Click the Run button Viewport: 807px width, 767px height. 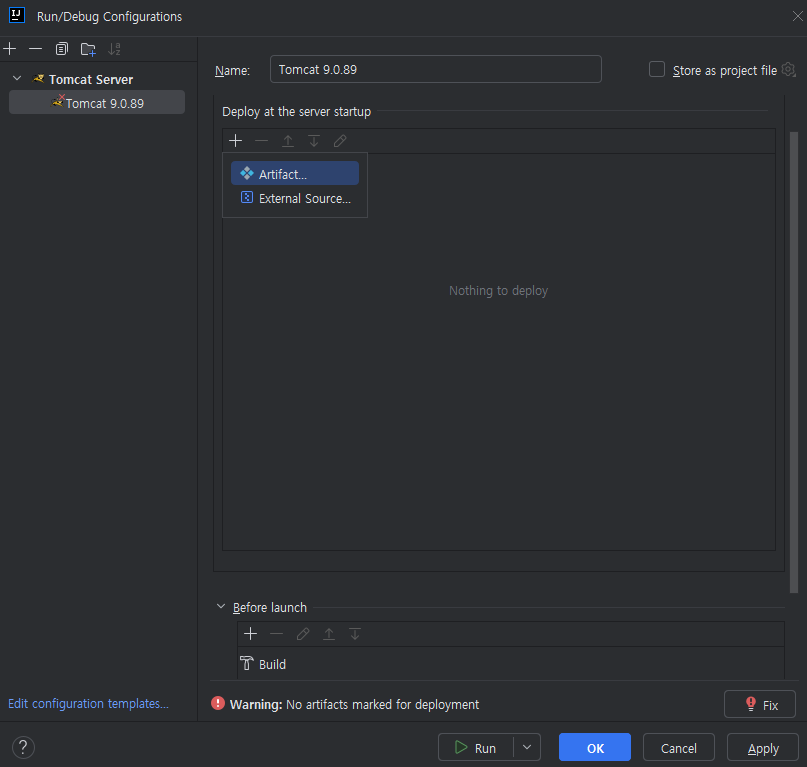click(476, 747)
